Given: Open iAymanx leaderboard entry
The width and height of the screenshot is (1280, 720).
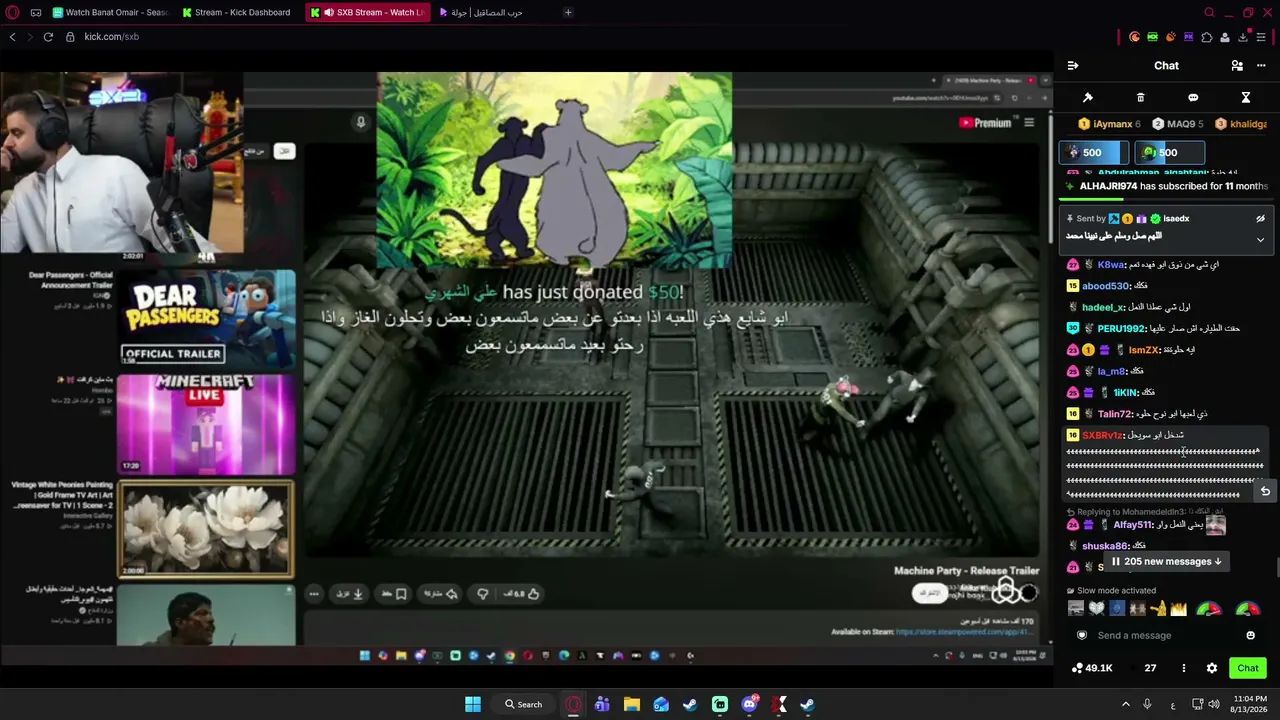Looking at the screenshot, I should point(1109,124).
